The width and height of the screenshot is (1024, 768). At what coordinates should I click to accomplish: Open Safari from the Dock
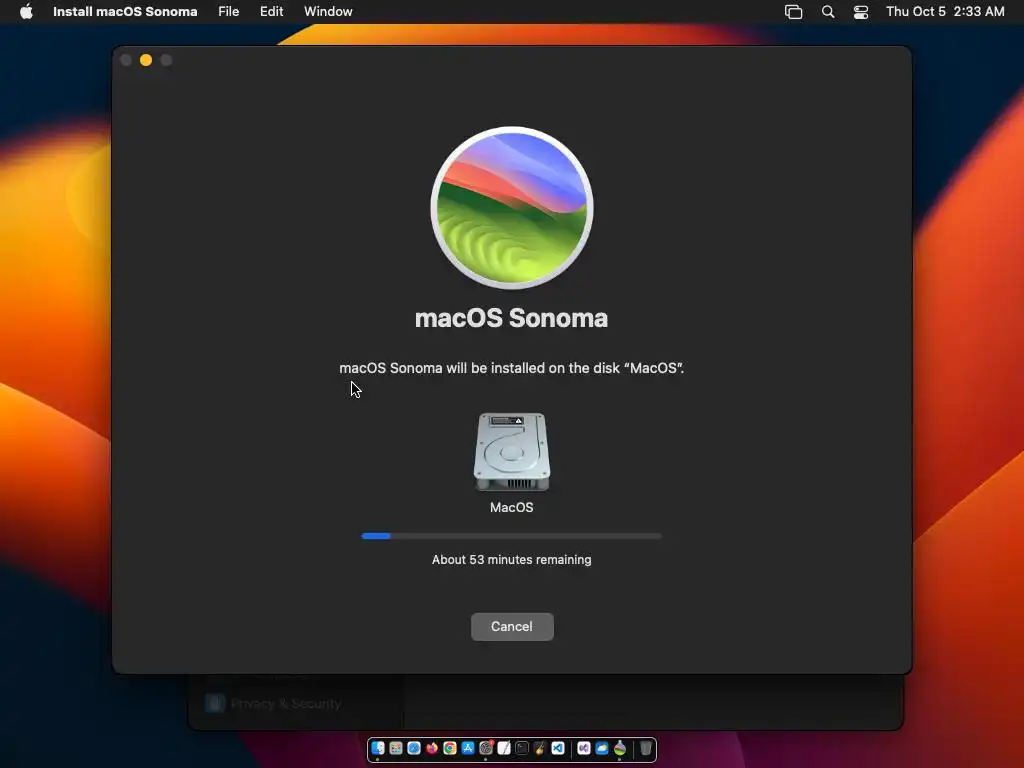(x=414, y=748)
